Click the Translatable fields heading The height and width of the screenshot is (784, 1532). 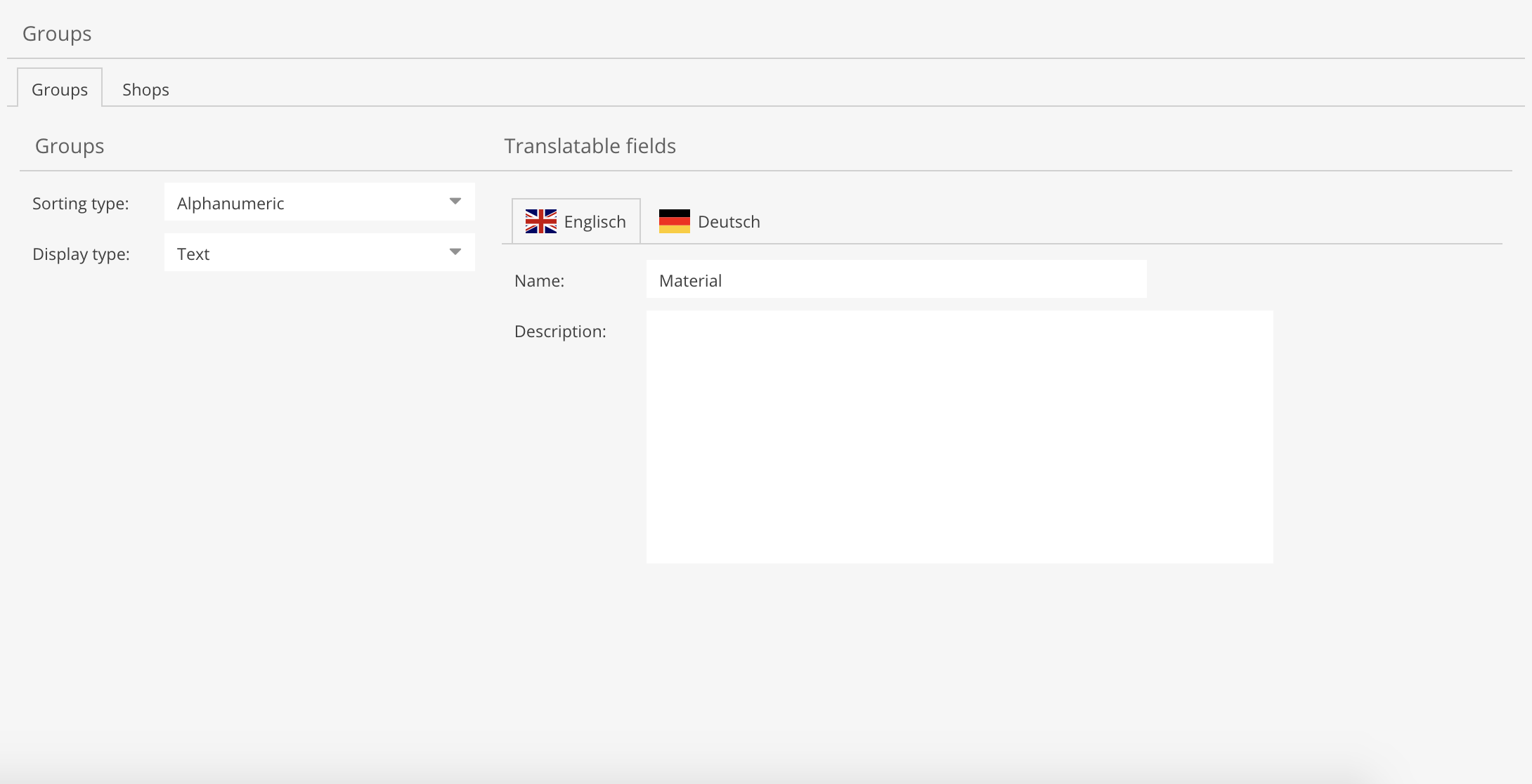[590, 146]
